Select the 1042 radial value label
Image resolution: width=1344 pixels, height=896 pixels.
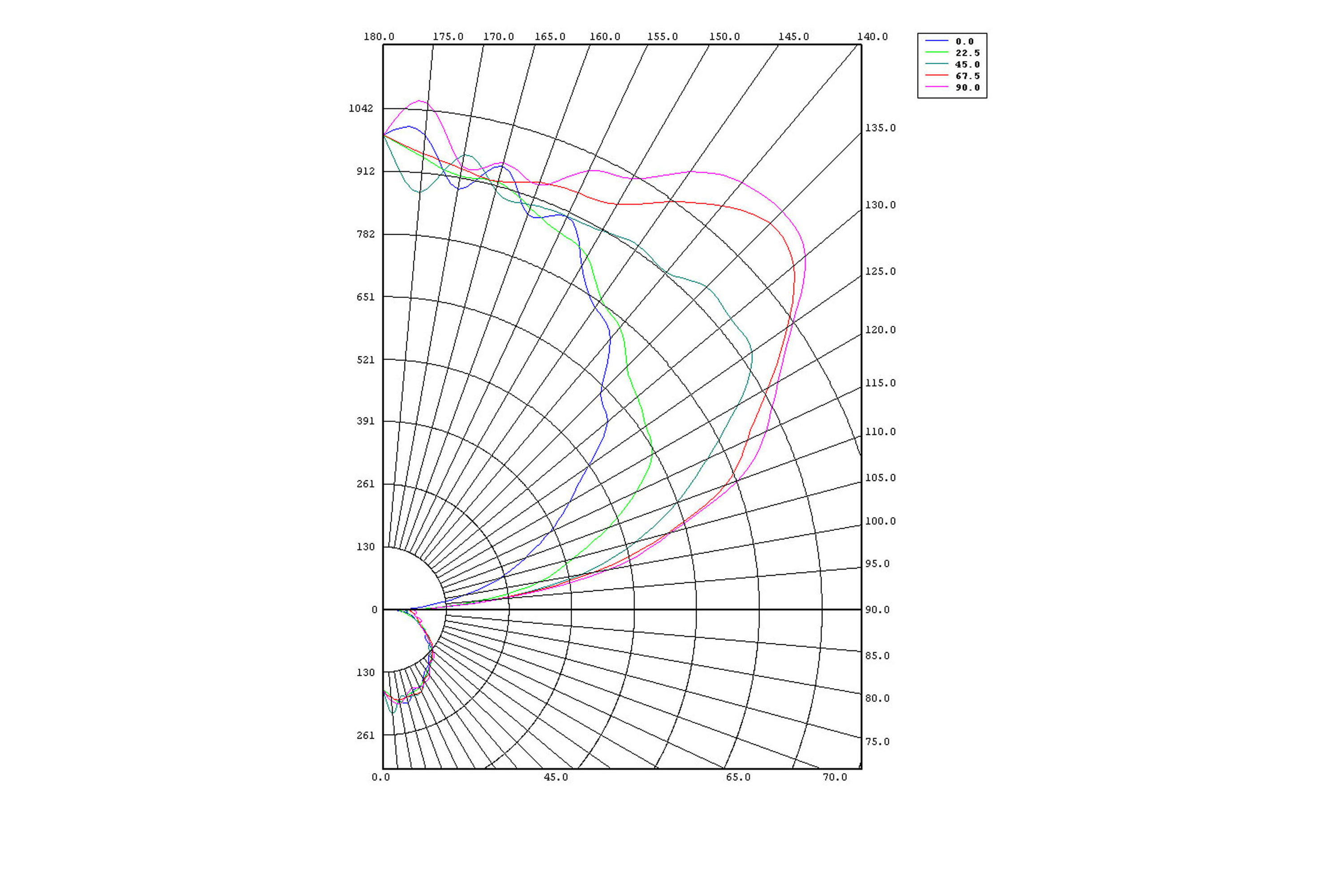(361, 108)
